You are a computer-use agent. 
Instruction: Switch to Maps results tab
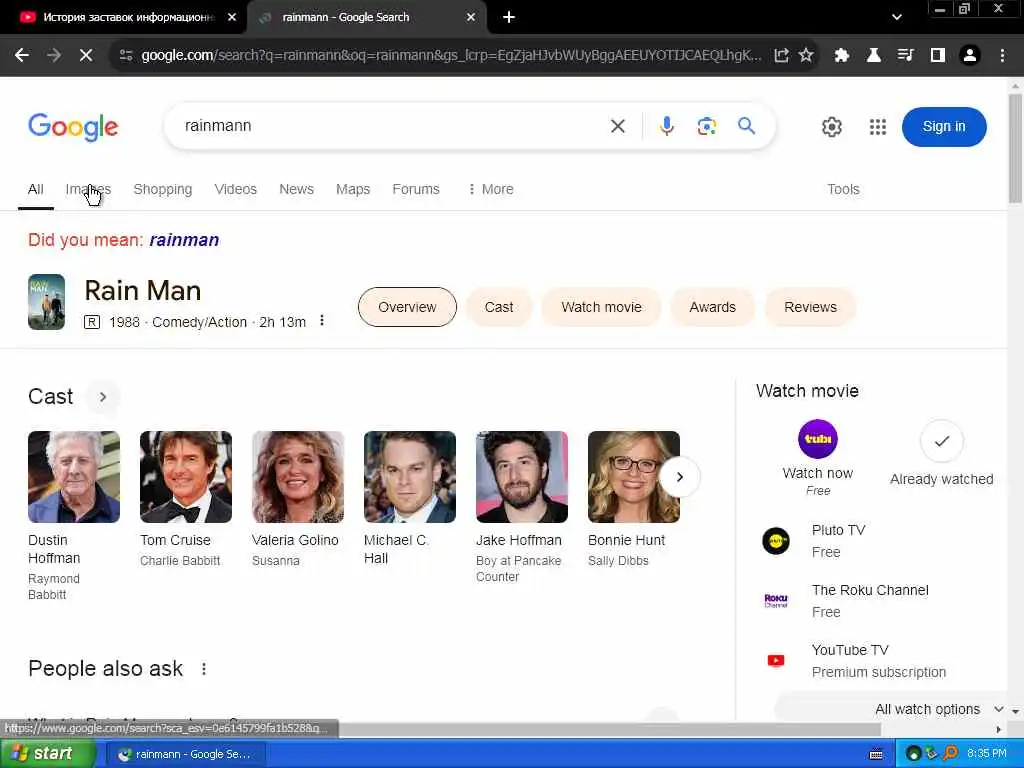pyautogui.click(x=353, y=189)
